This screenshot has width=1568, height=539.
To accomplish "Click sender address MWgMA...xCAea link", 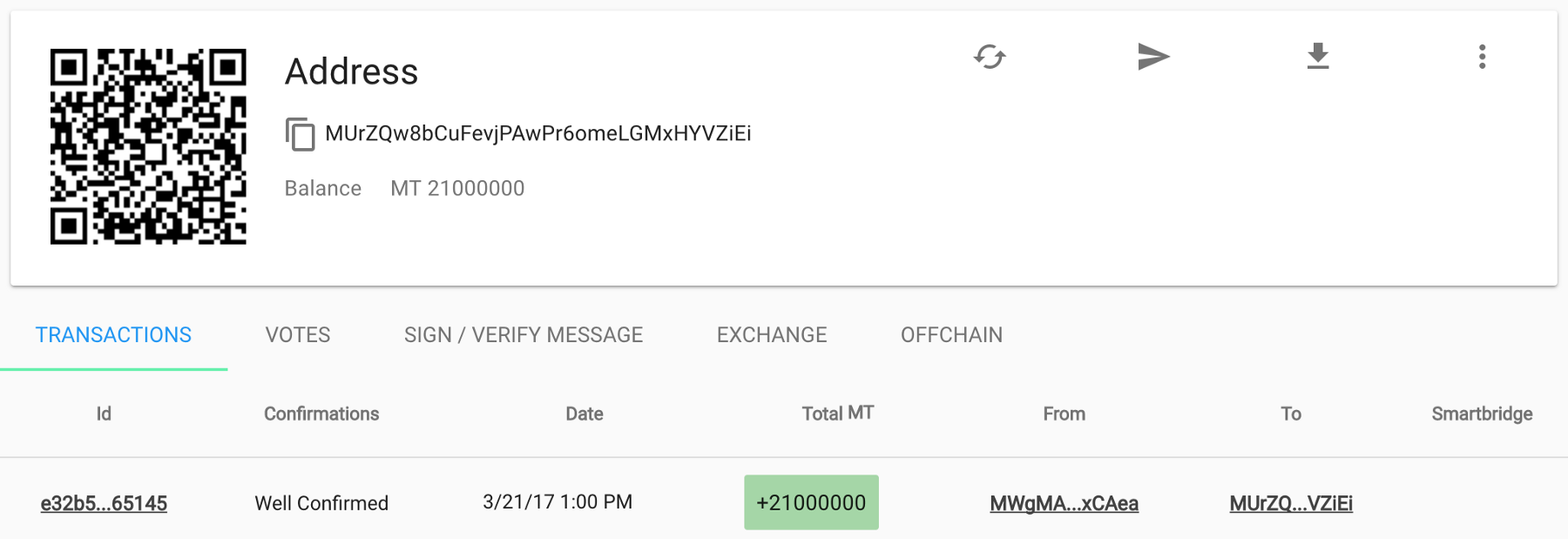I will [x=1064, y=503].
